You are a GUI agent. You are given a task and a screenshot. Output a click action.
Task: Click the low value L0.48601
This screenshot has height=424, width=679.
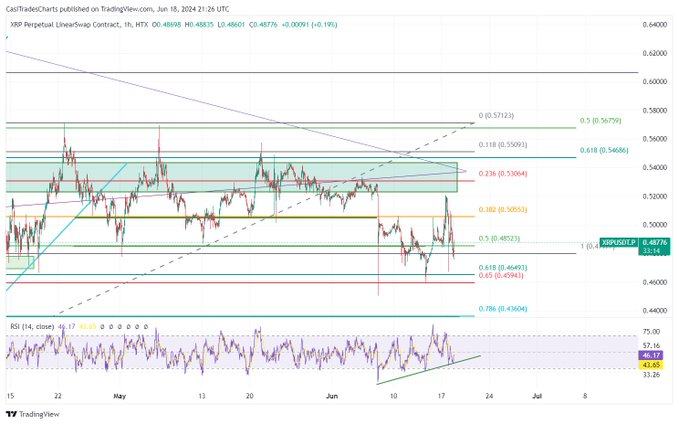click(232, 25)
